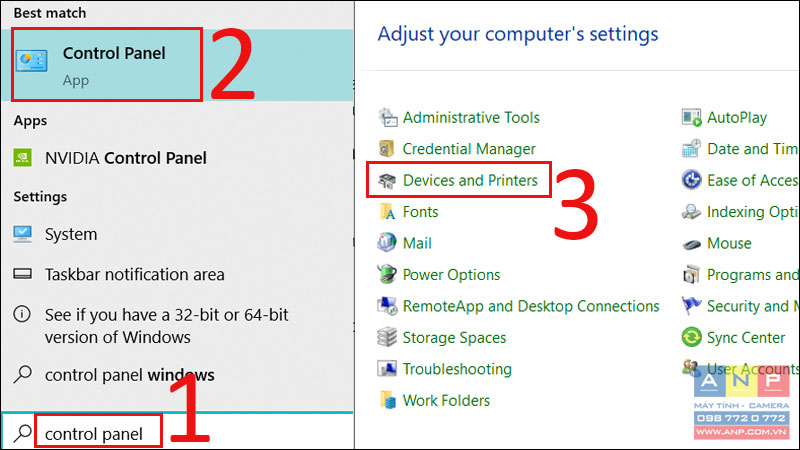Screen dimensions: 800x450
Task: Click the Power Options battery icon
Action: (x=387, y=274)
